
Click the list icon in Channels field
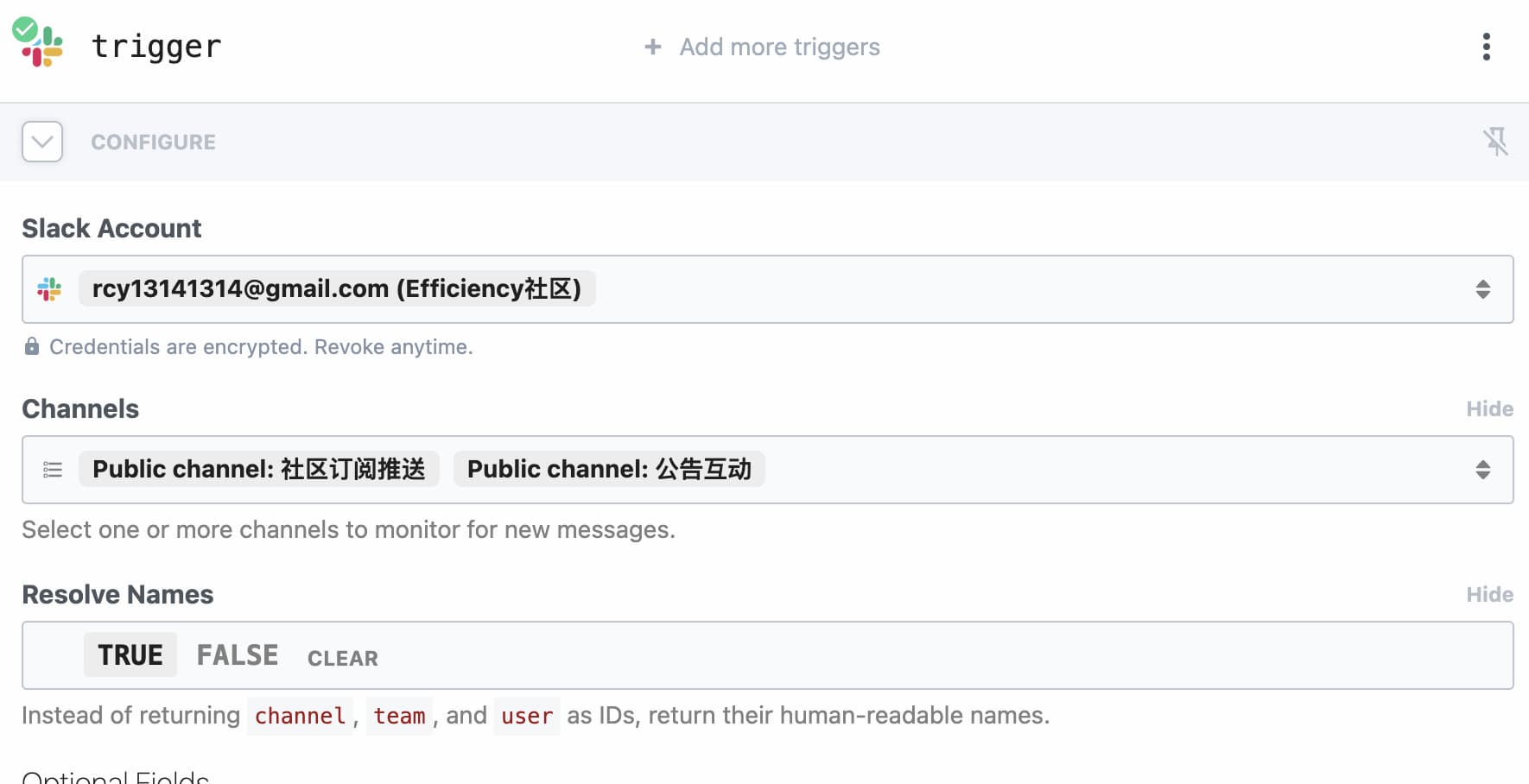point(53,470)
